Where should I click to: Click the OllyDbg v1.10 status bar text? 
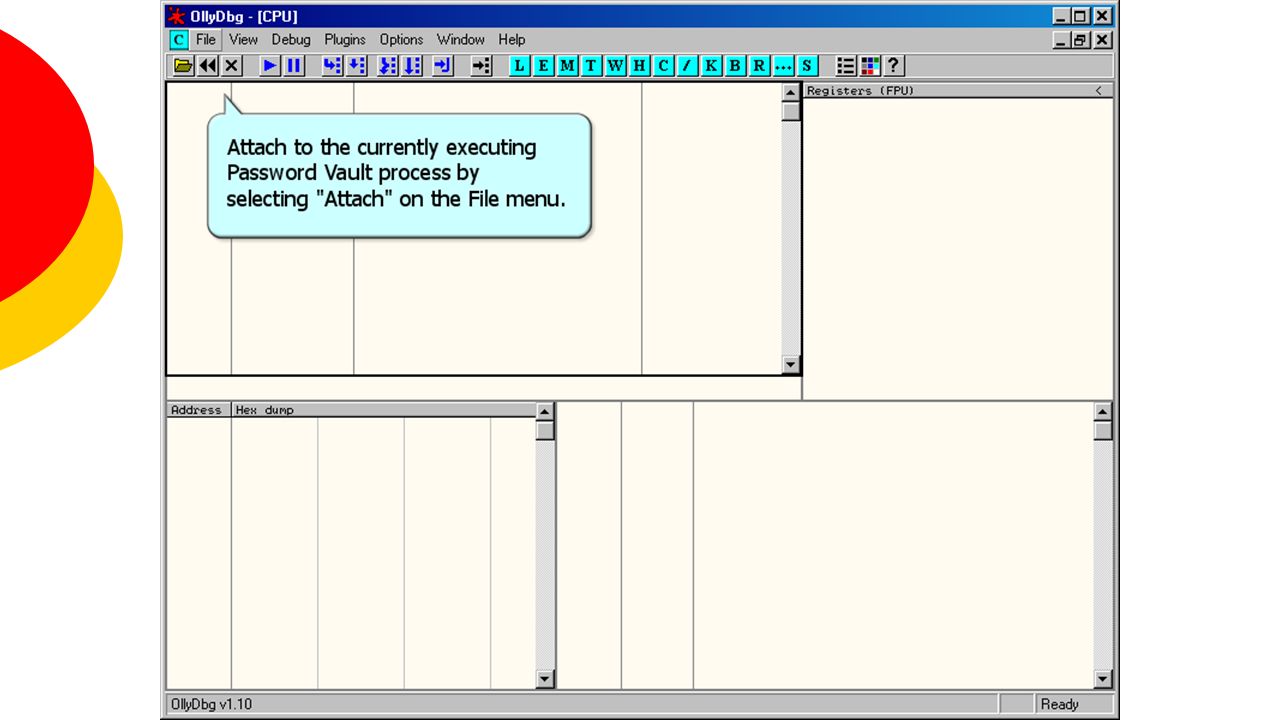tap(212, 704)
